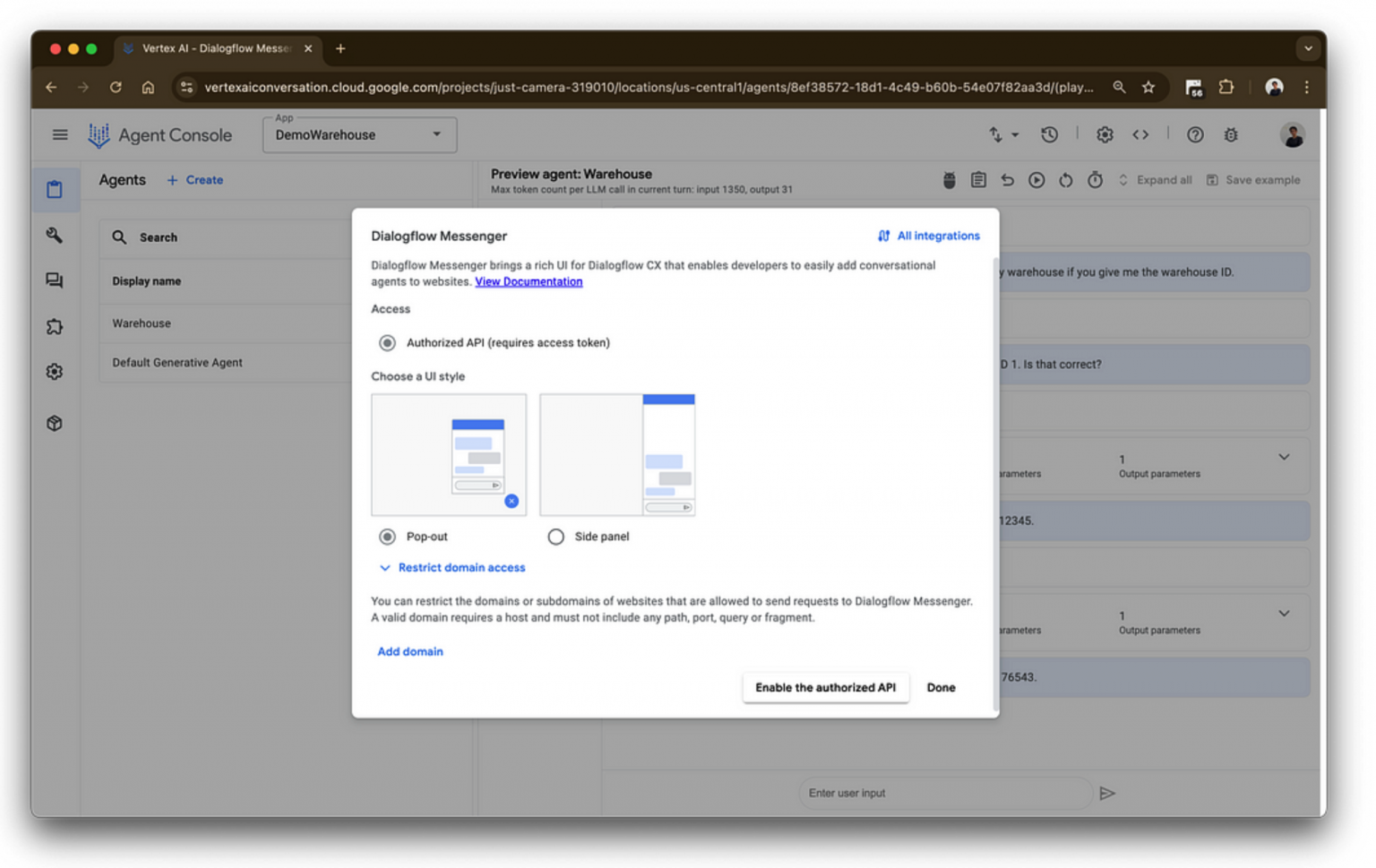Choose the Side panel UI style thumbnail
Screen dimensions: 1376x868
pos(617,455)
